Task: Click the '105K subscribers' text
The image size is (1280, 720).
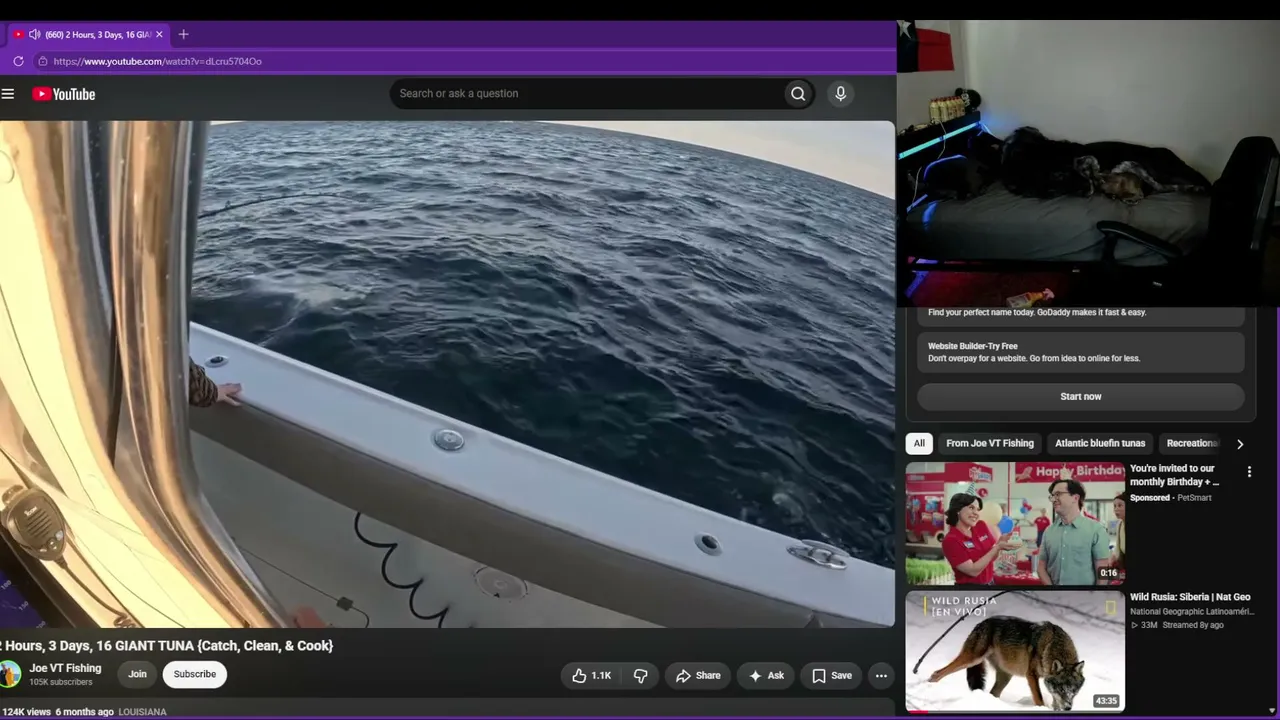Action: click(x=61, y=683)
